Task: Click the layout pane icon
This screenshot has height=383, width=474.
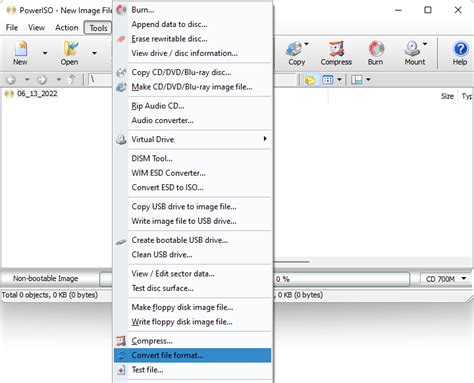Action: 357,80
